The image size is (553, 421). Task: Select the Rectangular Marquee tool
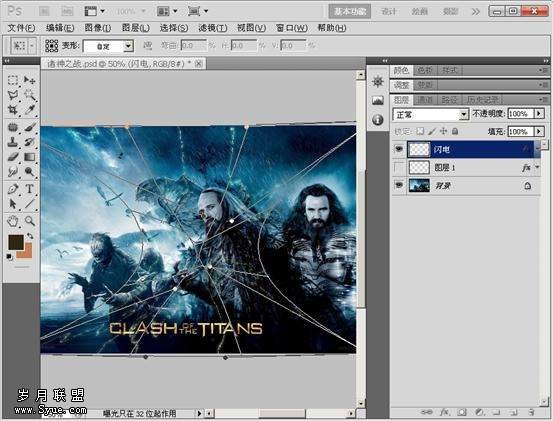tap(13, 80)
